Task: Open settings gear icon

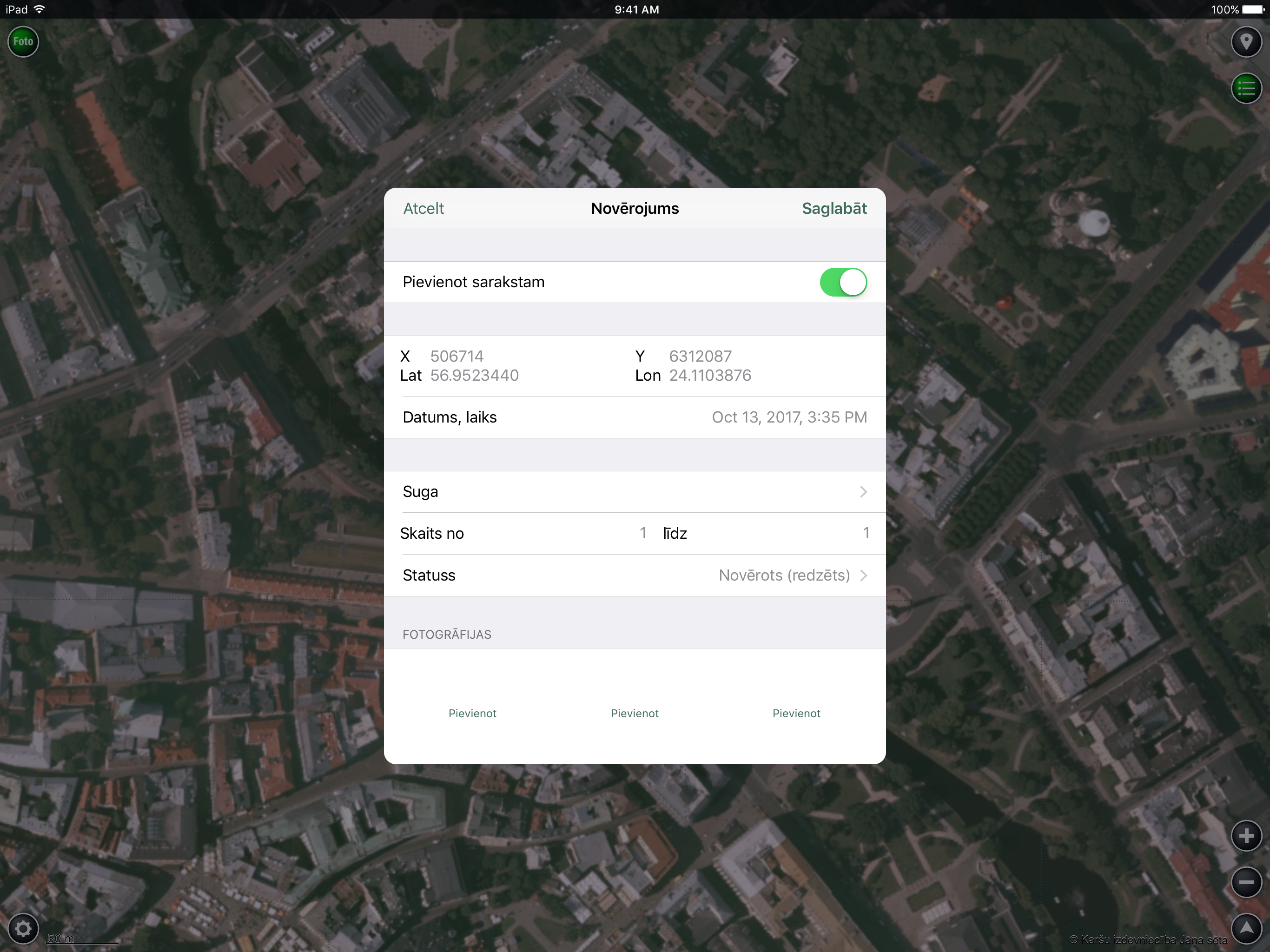Action: (23, 928)
